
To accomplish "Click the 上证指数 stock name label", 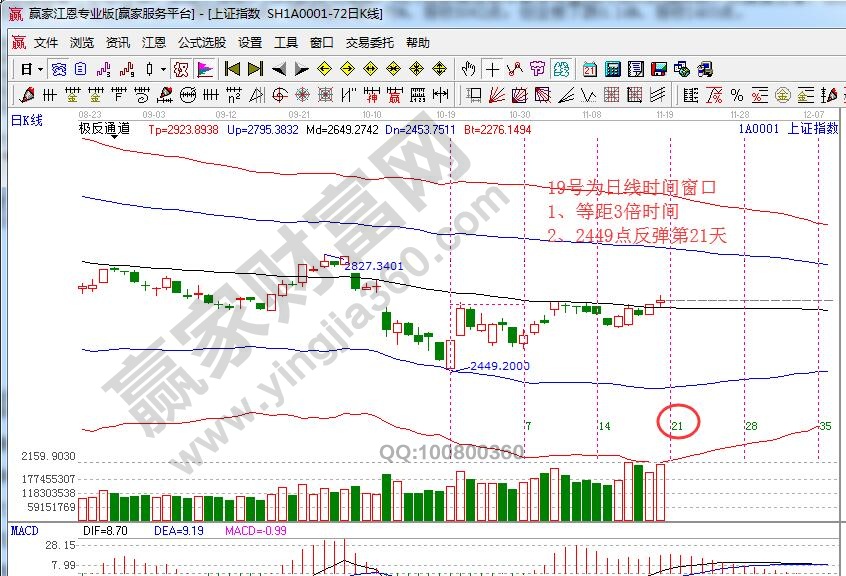I will pos(812,129).
